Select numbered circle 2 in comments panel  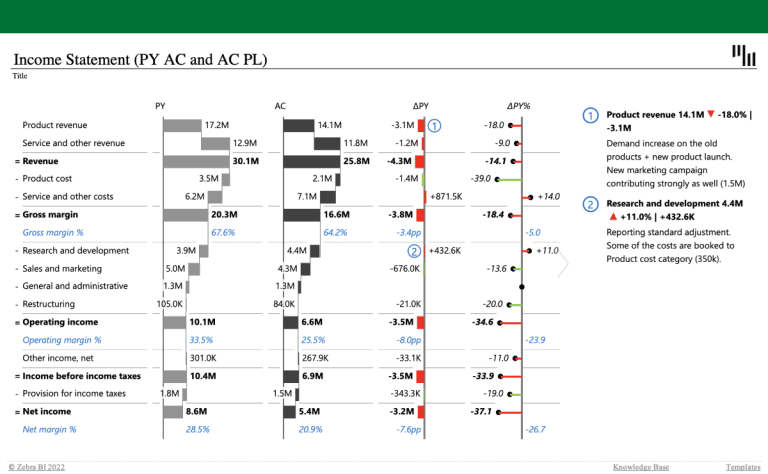pos(591,205)
